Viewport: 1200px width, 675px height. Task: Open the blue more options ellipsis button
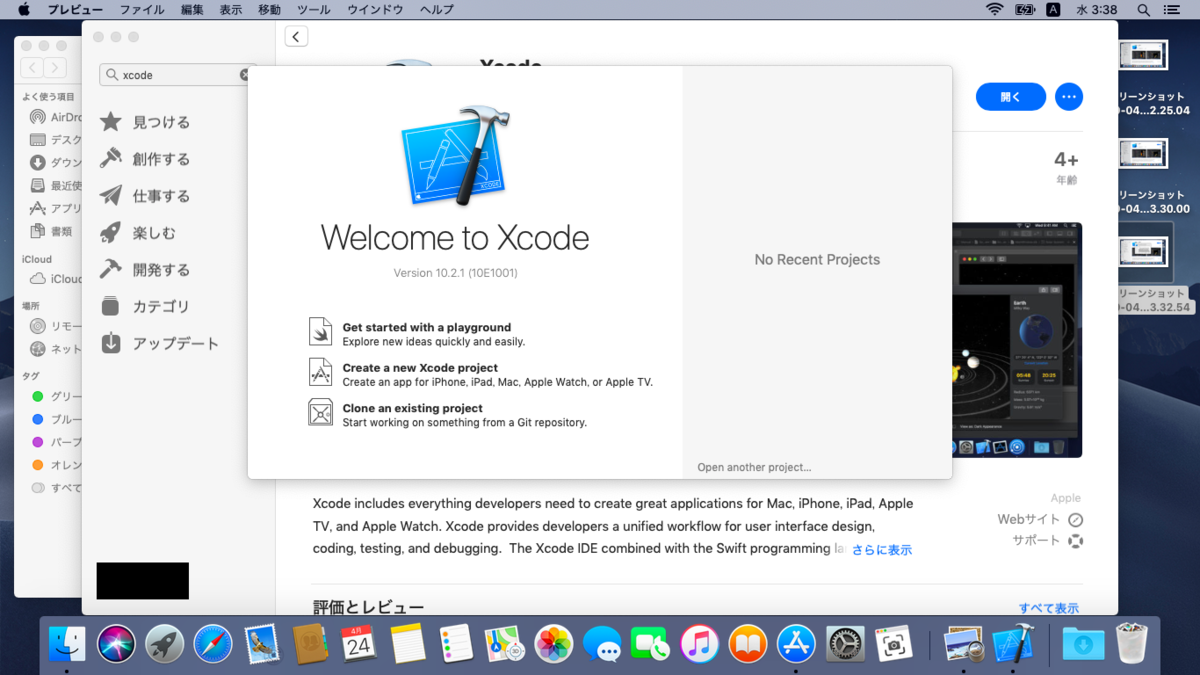[1069, 97]
